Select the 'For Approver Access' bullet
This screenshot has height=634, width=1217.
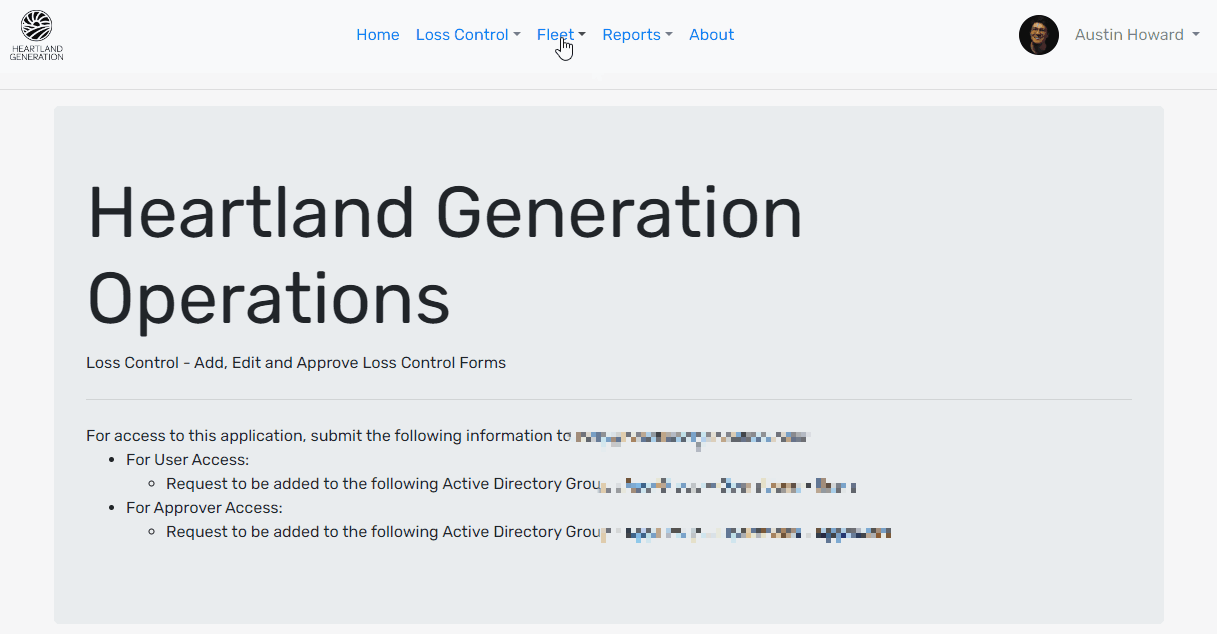(204, 508)
